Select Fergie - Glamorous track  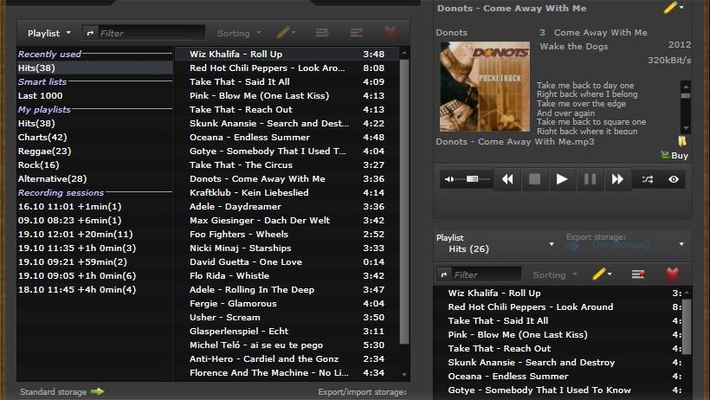point(287,304)
